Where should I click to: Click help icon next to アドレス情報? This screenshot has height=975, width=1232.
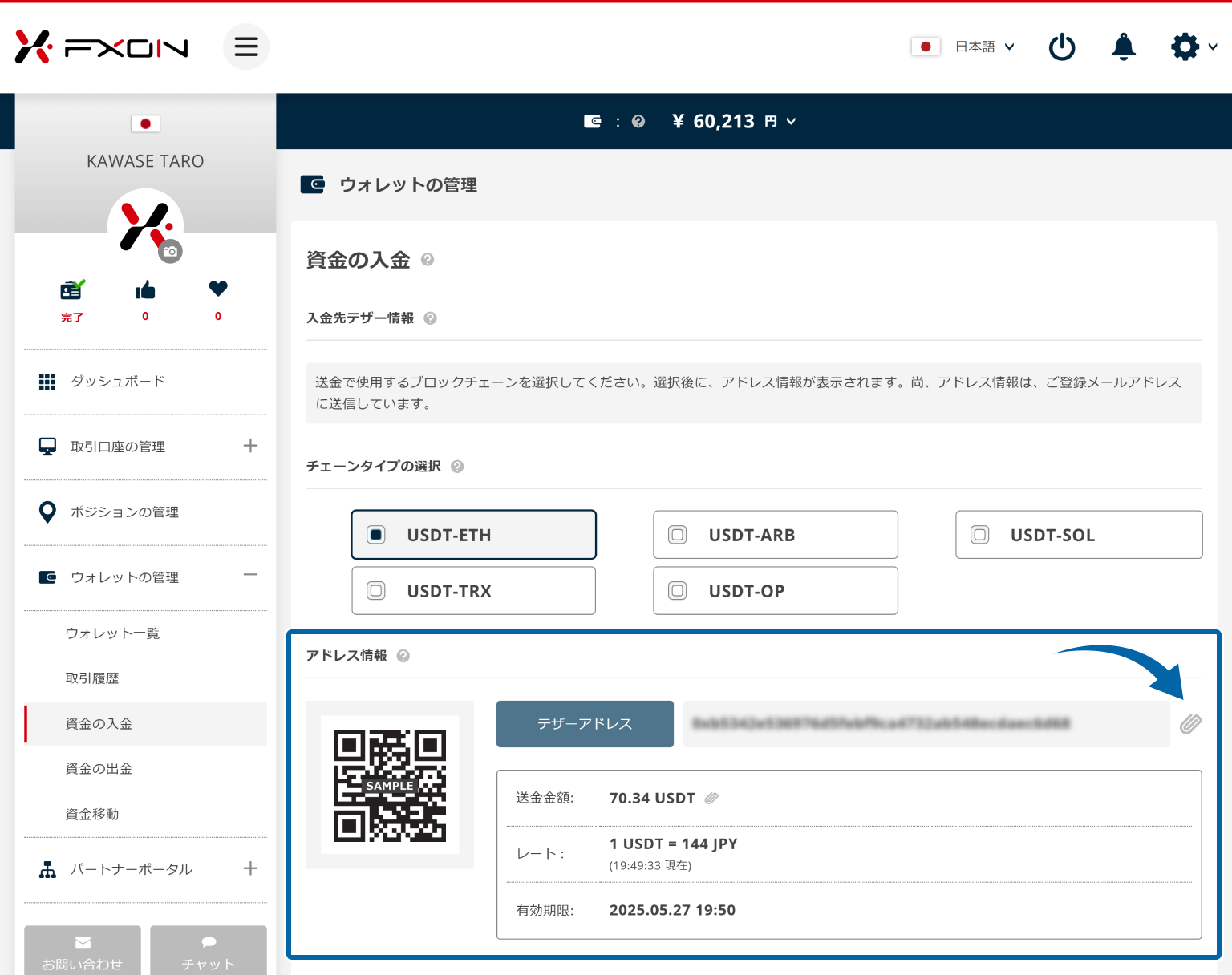pos(403,656)
